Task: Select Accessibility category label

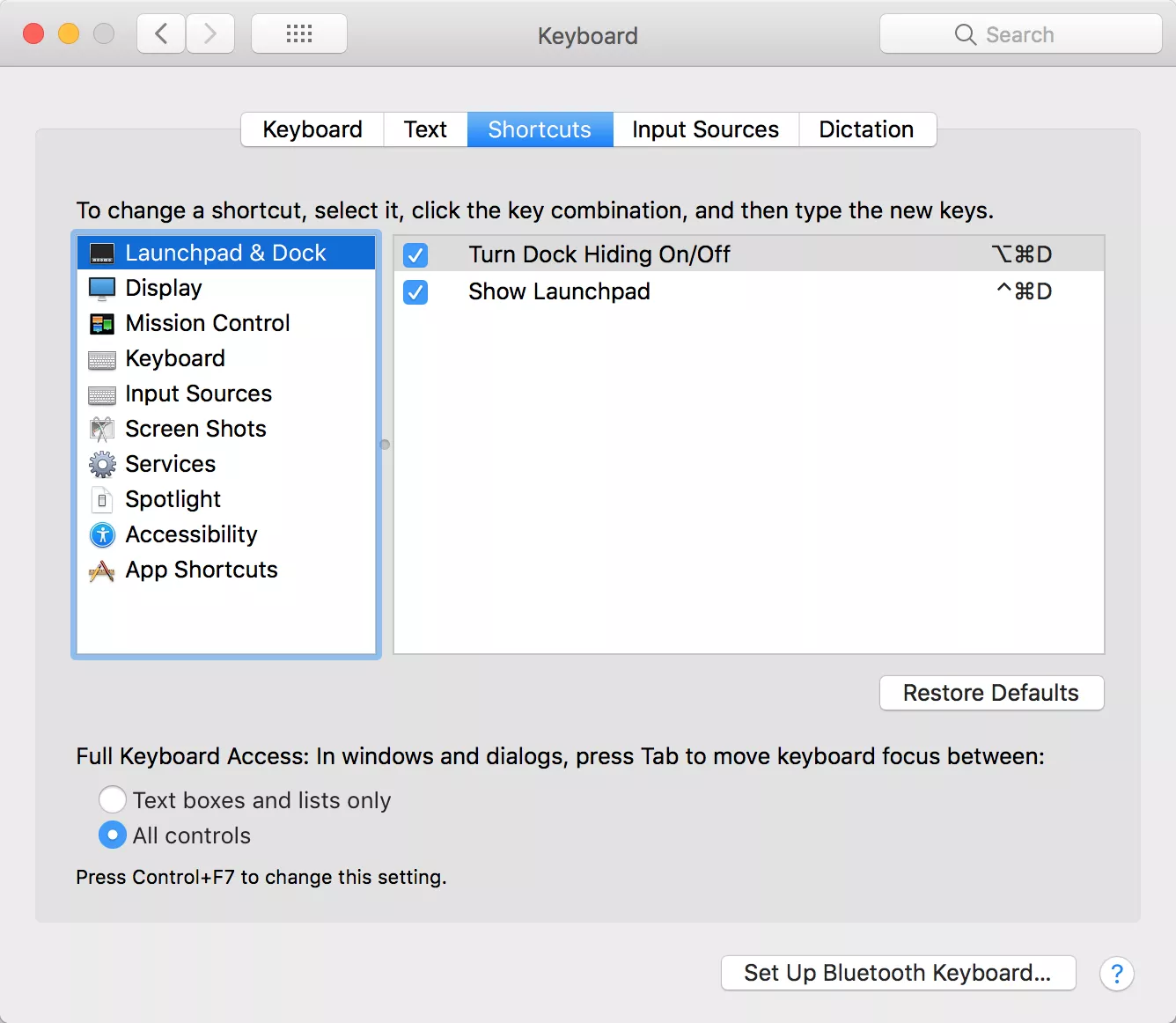Action: pos(191,535)
